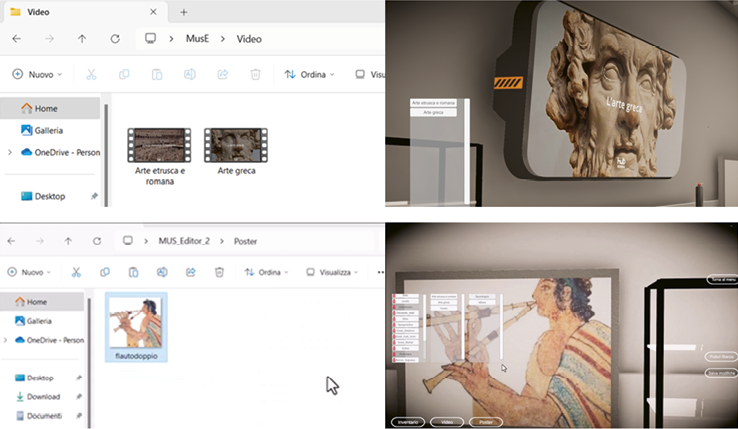The height and width of the screenshot is (429, 738).
Task: Close the Video tab
Action: click(x=153, y=12)
